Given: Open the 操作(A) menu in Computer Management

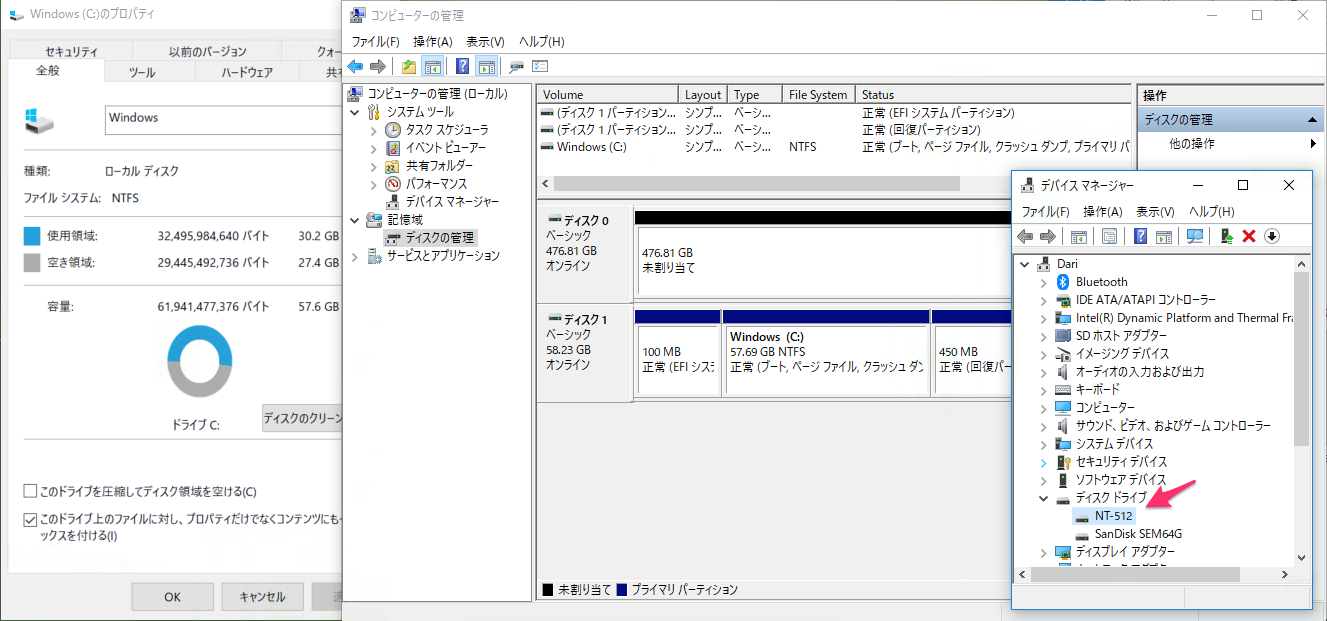Looking at the screenshot, I should pyautogui.click(x=432, y=42).
